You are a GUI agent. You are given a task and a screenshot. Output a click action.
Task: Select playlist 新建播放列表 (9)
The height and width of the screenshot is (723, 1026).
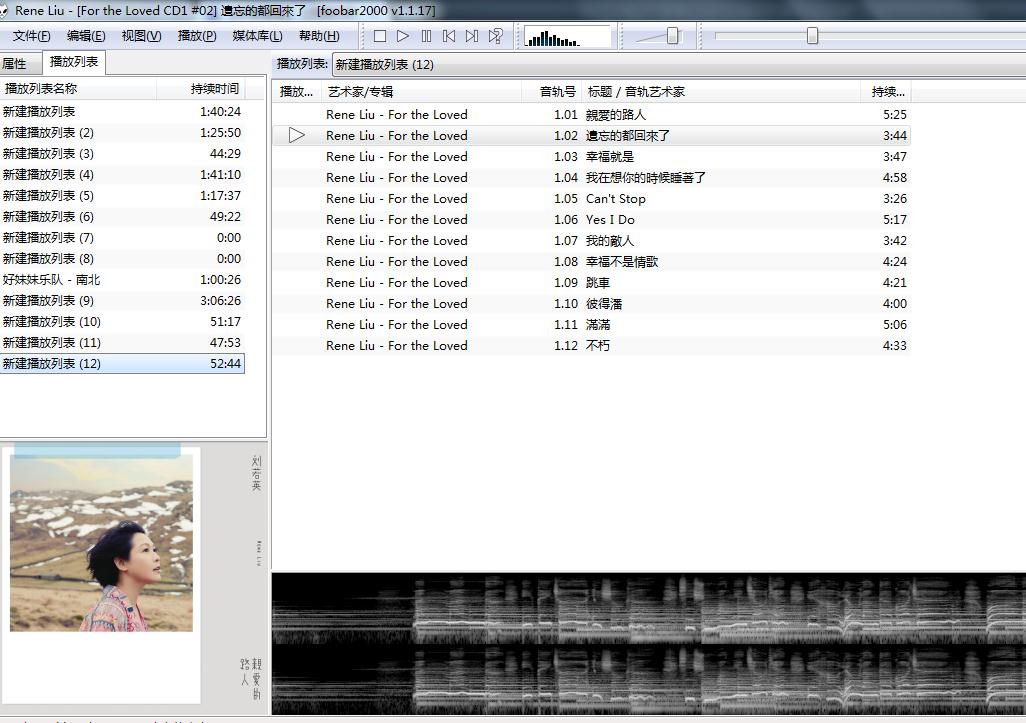click(122, 300)
